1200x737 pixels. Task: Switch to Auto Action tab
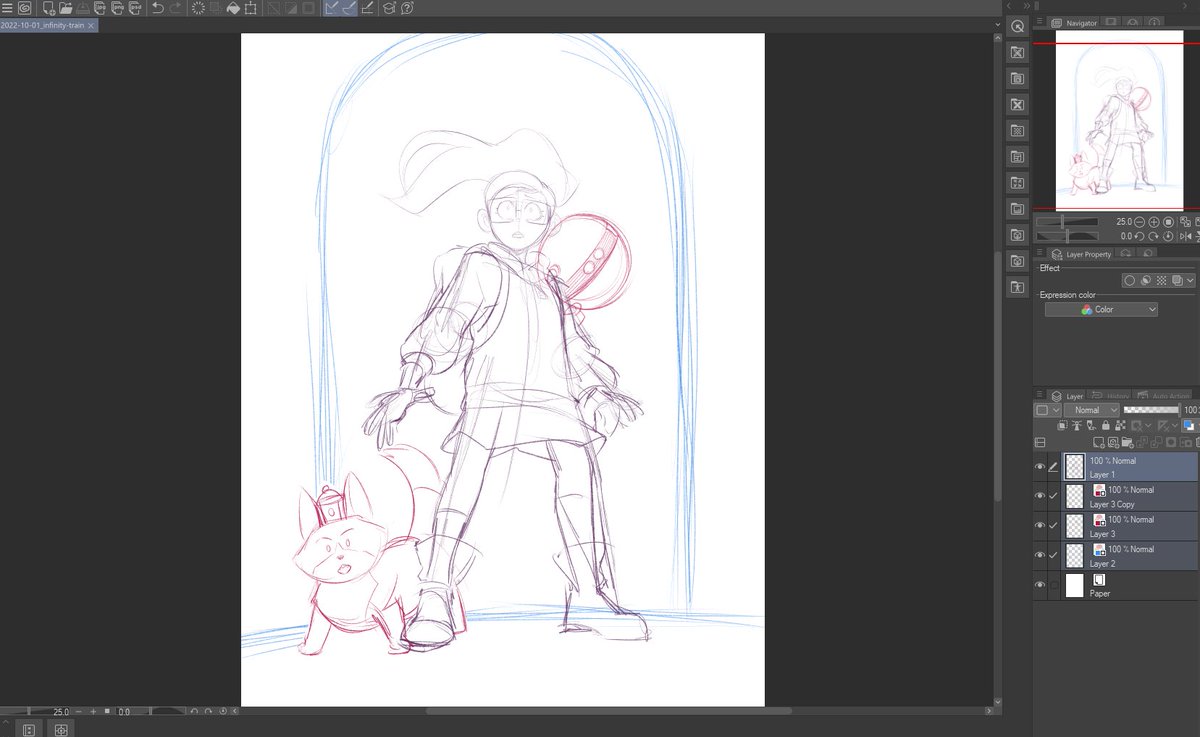(1161, 396)
